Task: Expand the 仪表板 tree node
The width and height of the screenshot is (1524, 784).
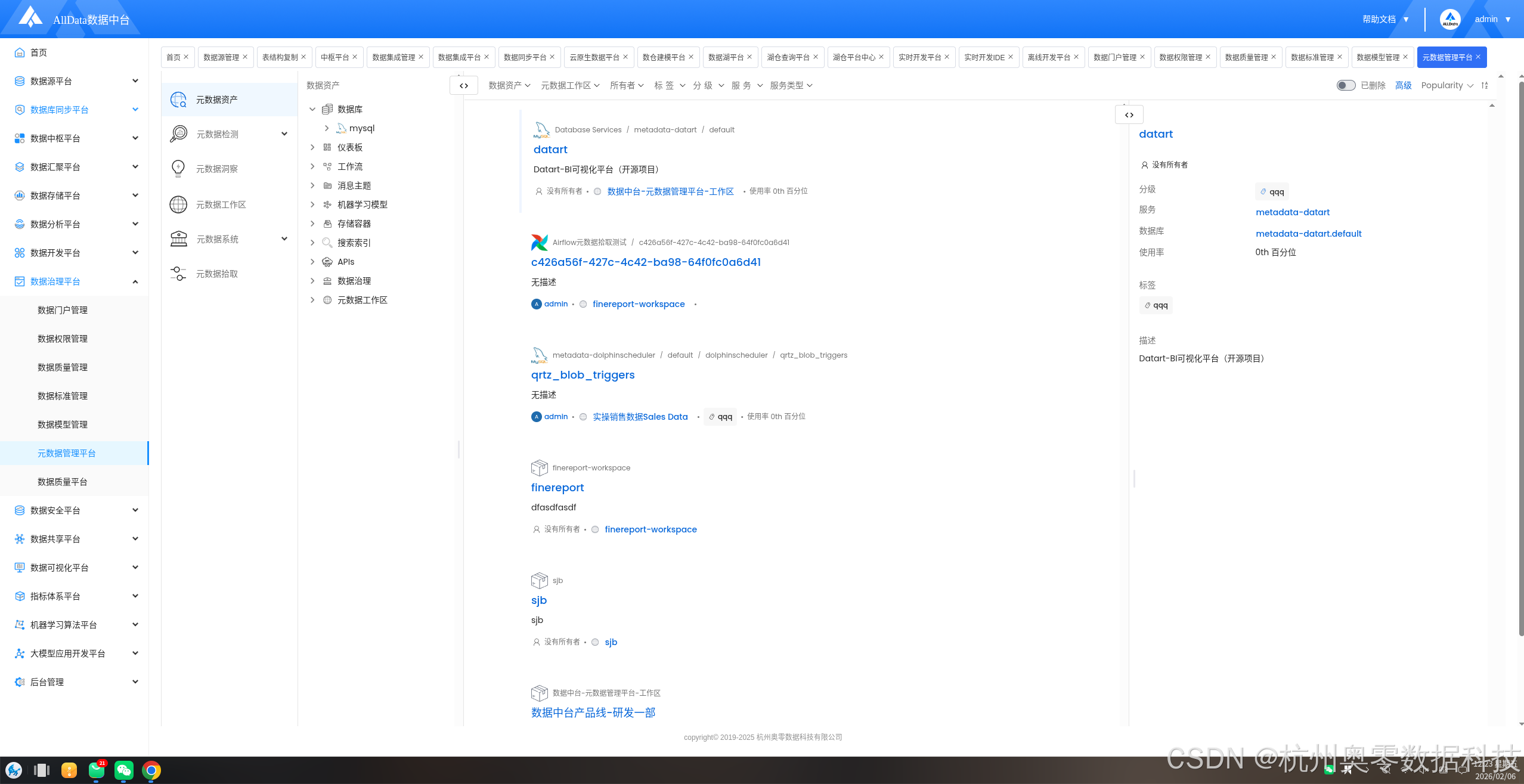Action: click(x=312, y=147)
